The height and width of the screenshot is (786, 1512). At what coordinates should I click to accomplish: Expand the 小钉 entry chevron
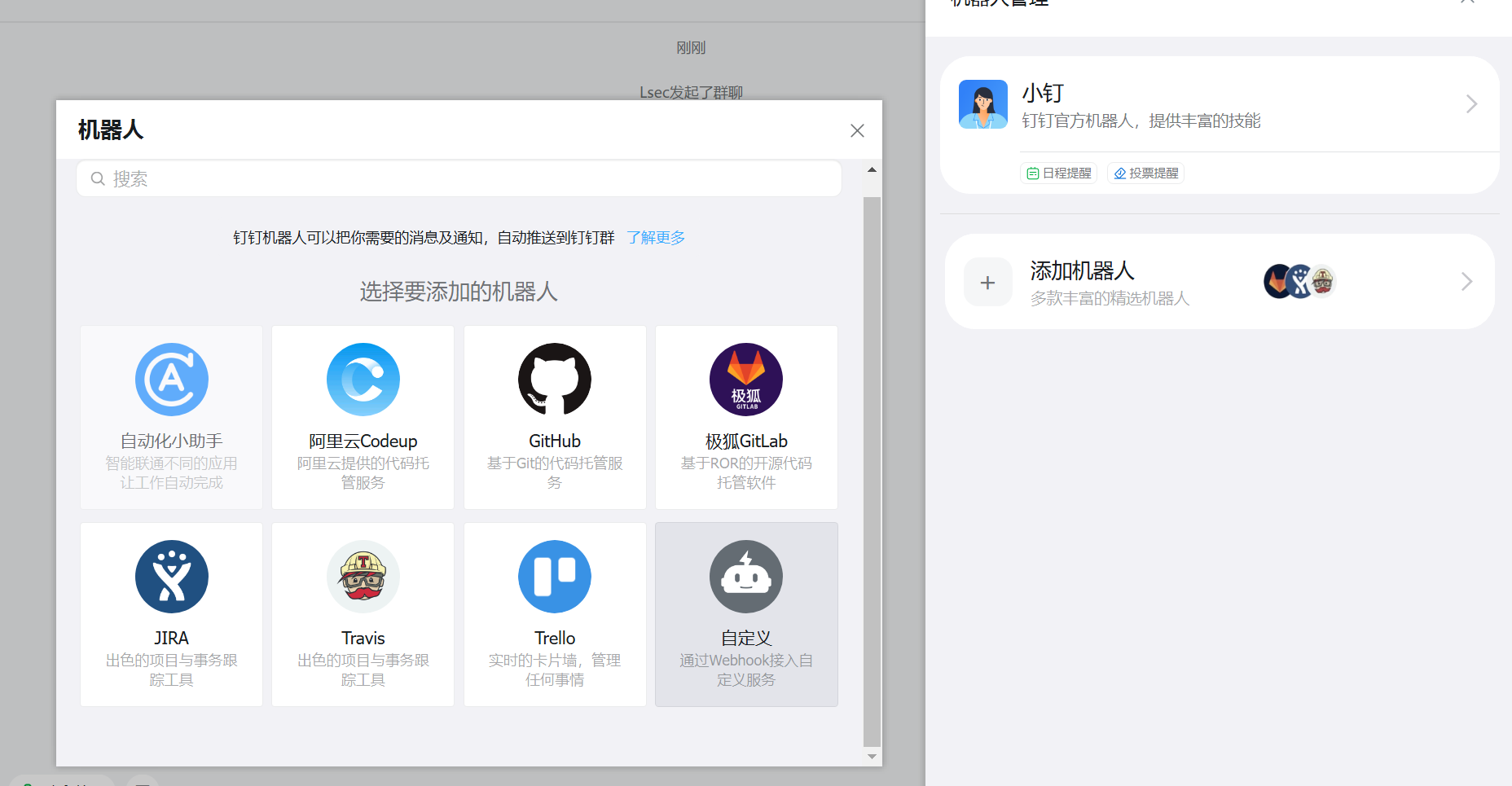(1471, 104)
